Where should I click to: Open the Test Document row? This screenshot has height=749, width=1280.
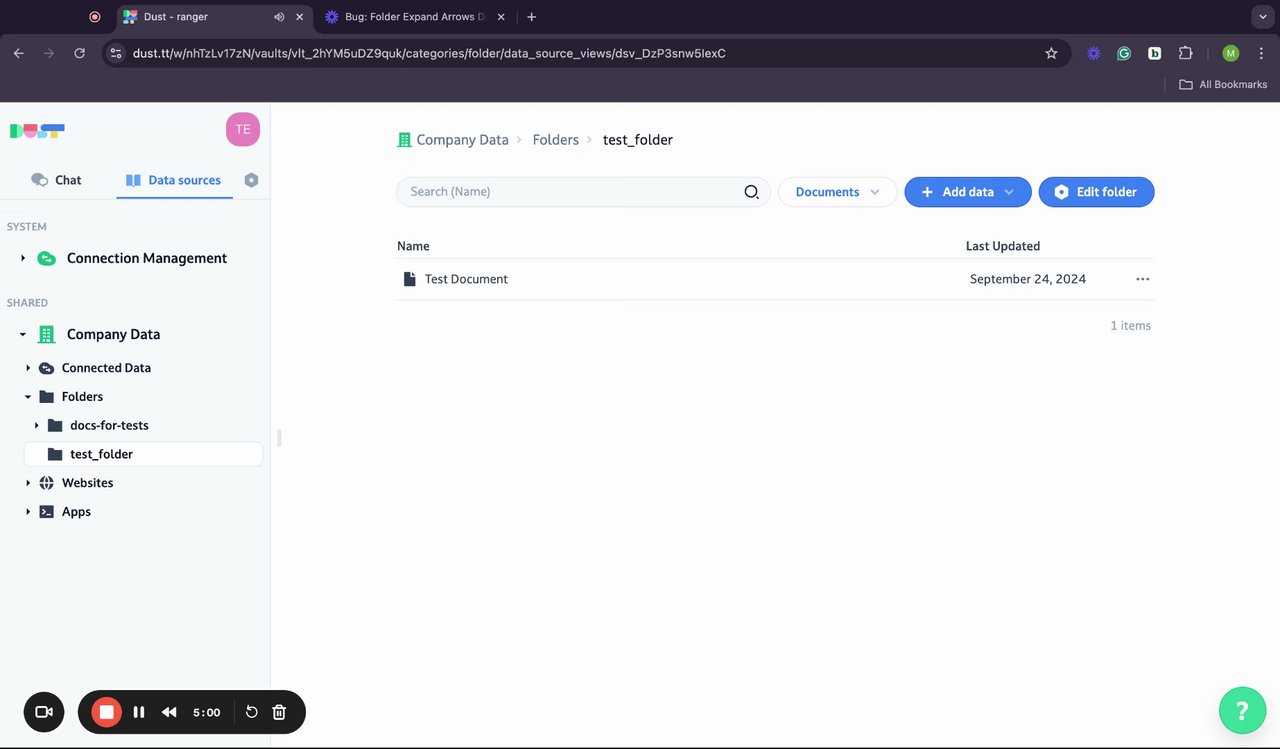pyautogui.click(x=775, y=279)
